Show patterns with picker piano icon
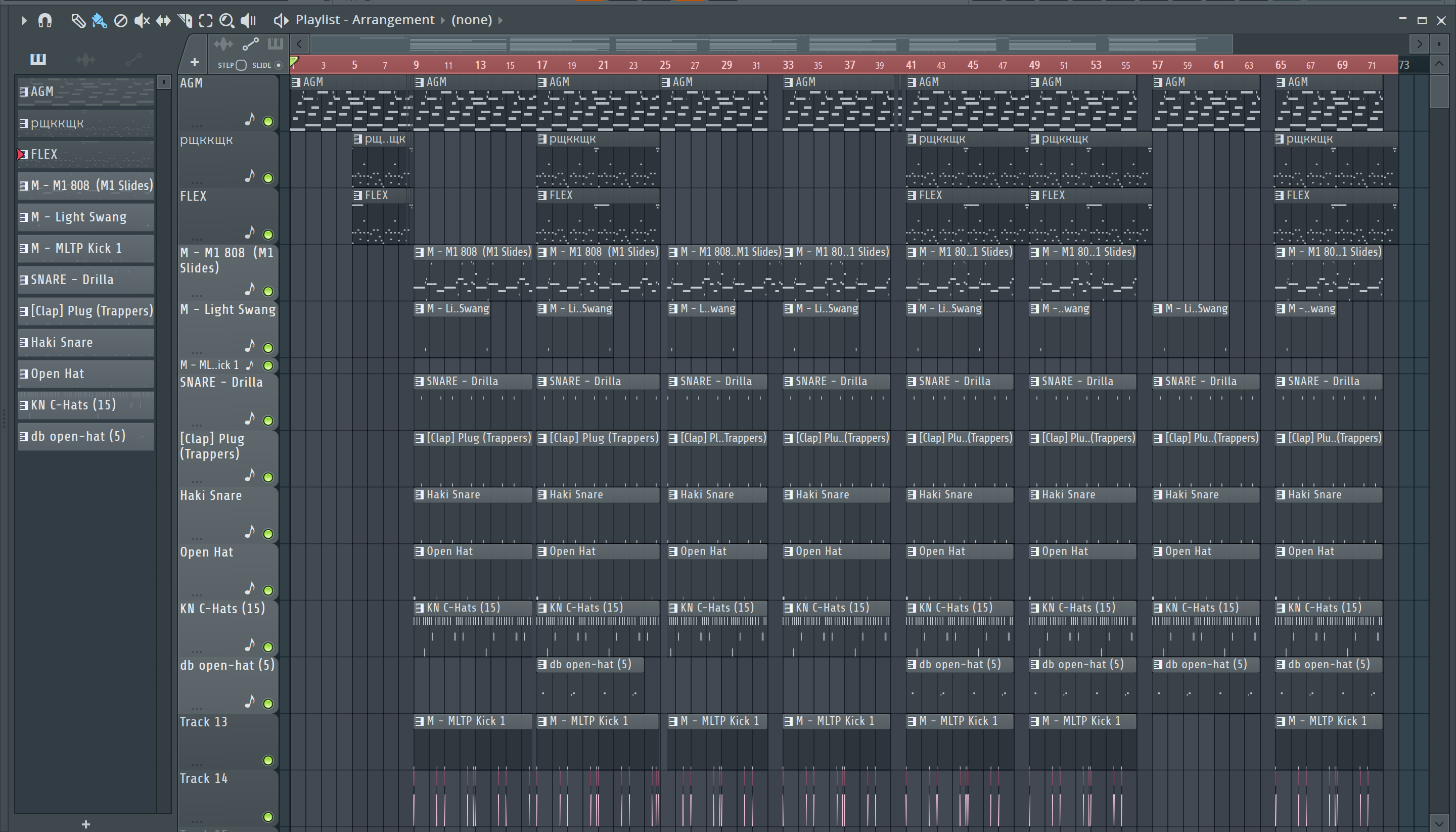1456x832 pixels. coord(38,59)
